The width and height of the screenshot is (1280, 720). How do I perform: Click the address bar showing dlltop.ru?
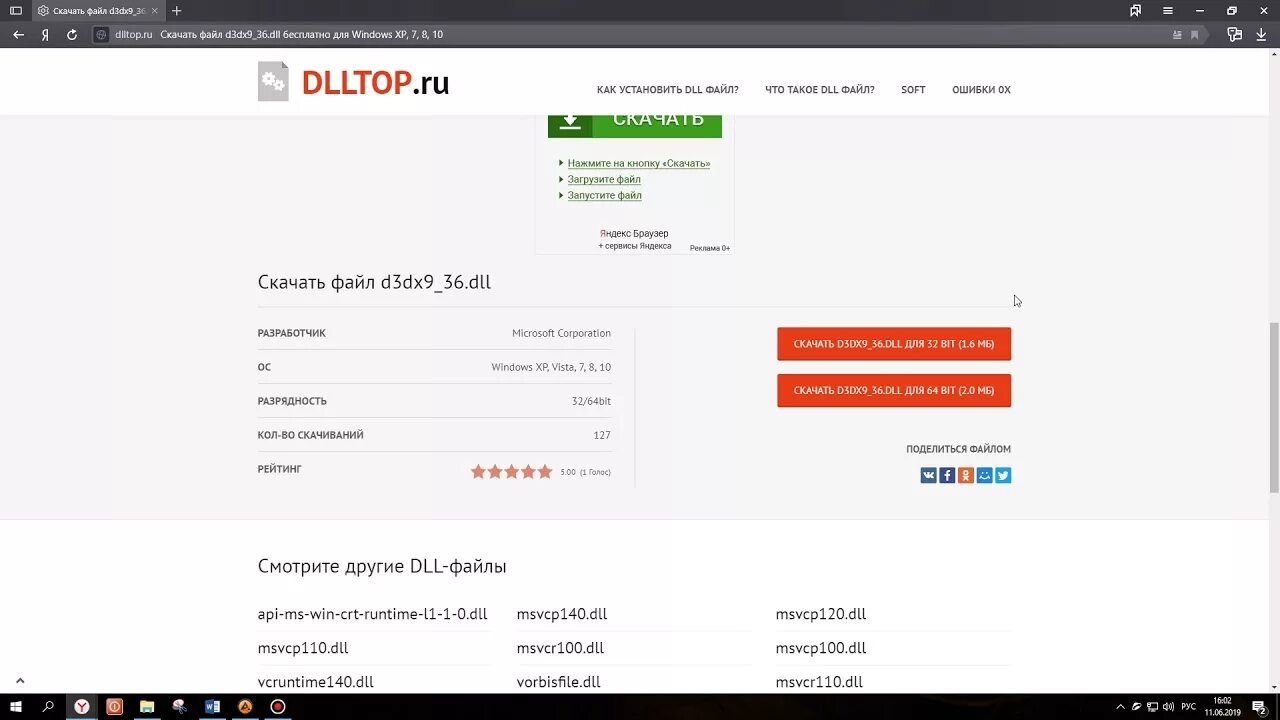click(640, 34)
